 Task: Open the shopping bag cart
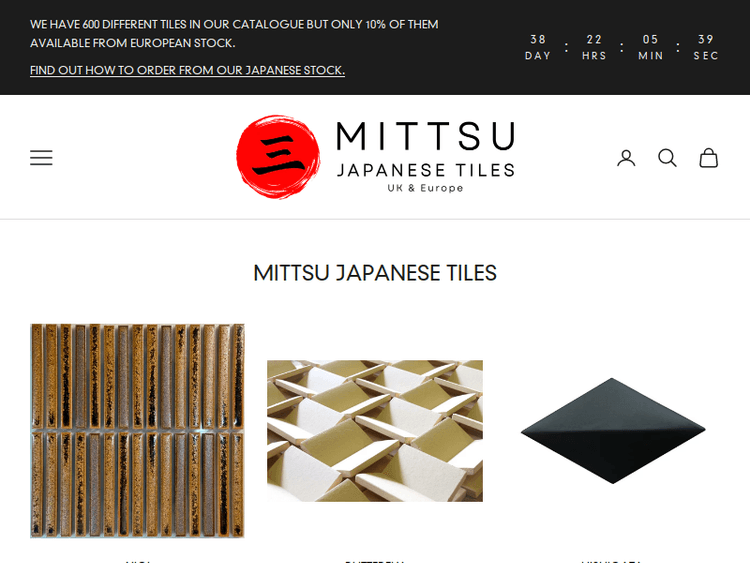point(708,158)
